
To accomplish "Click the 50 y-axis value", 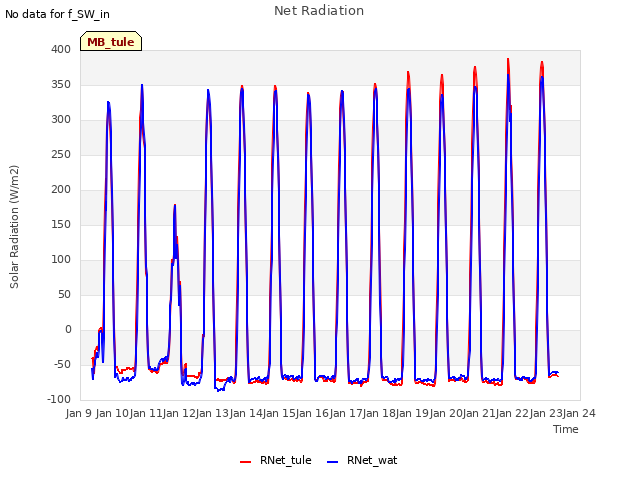I will click(x=64, y=295).
